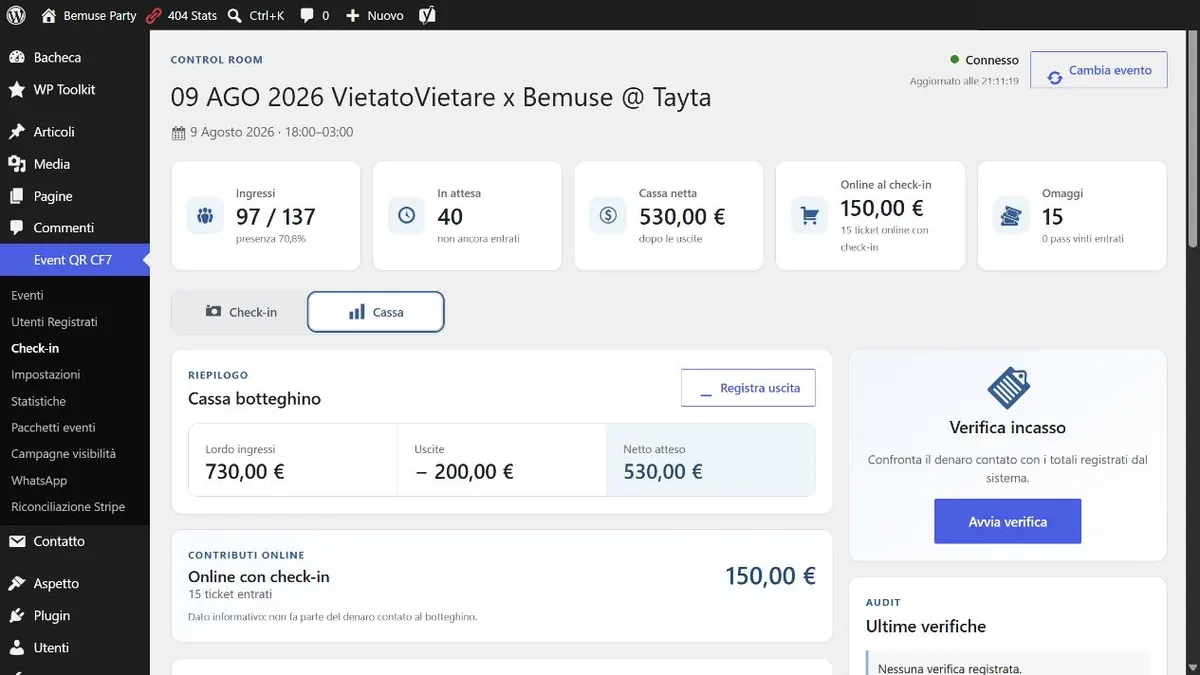
Task: Switch to the Check-in tab
Action: [x=240, y=312]
